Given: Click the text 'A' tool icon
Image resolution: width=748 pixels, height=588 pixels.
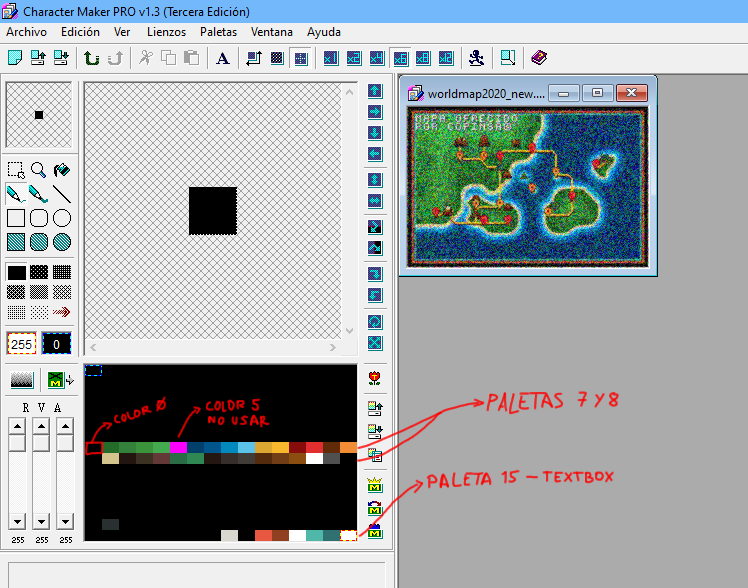Looking at the screenshot, I should 222,58.
